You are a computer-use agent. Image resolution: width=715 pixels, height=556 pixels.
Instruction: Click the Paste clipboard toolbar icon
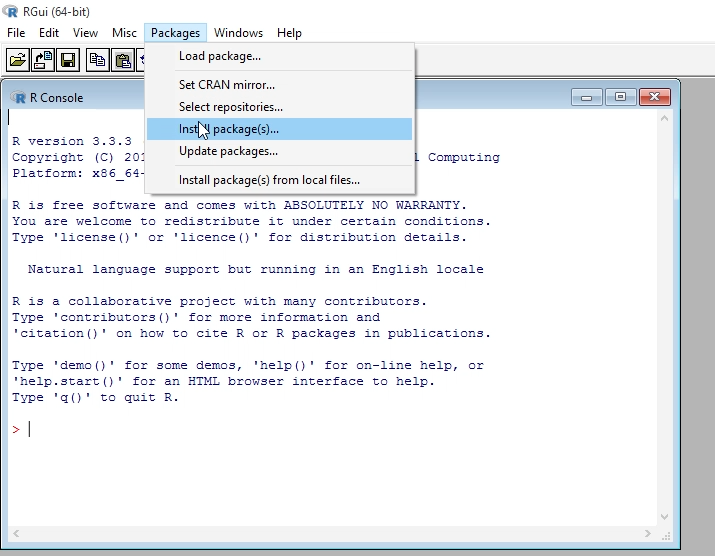point(123,60)
